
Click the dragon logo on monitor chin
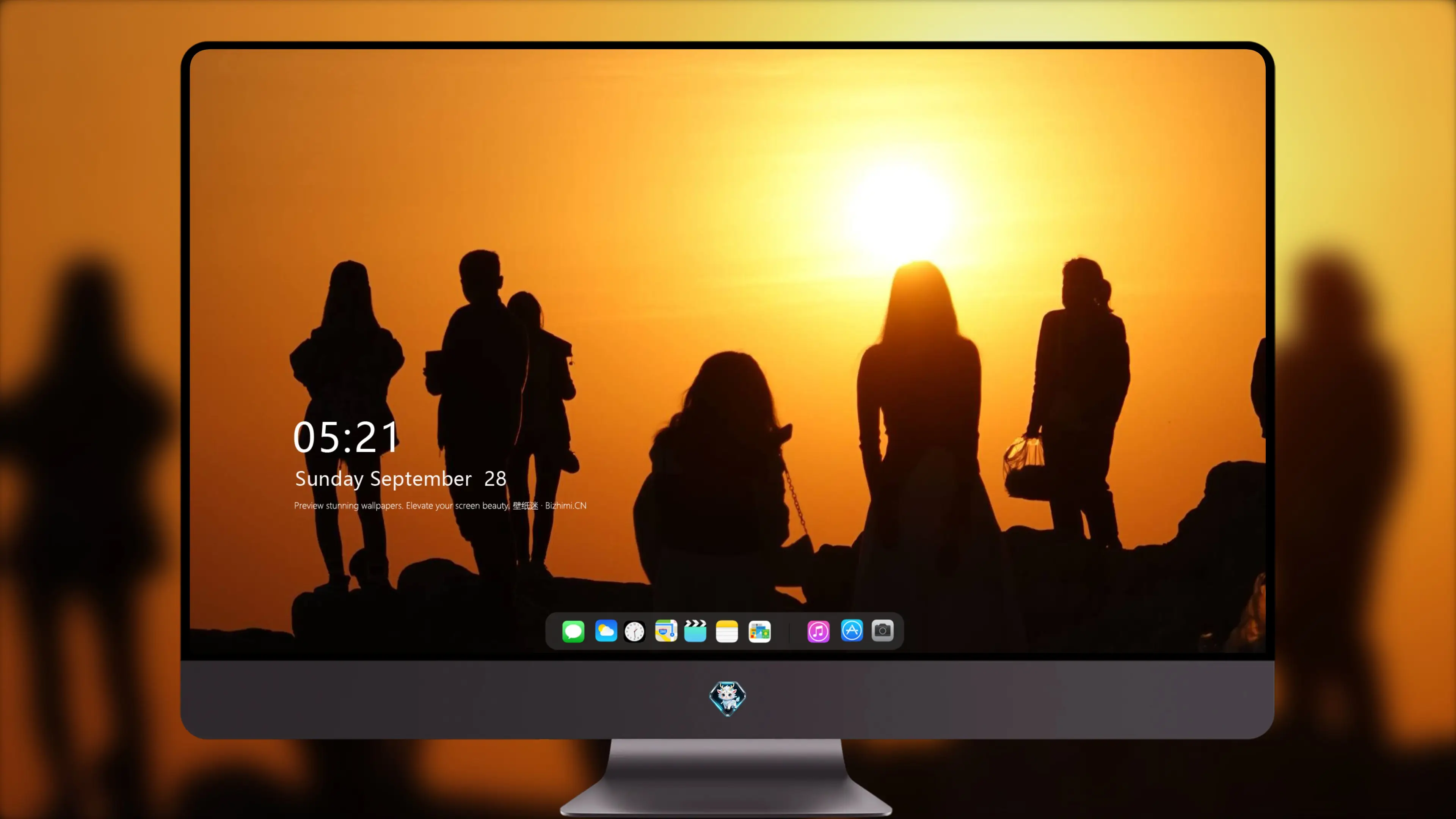[x=728, y=698]
